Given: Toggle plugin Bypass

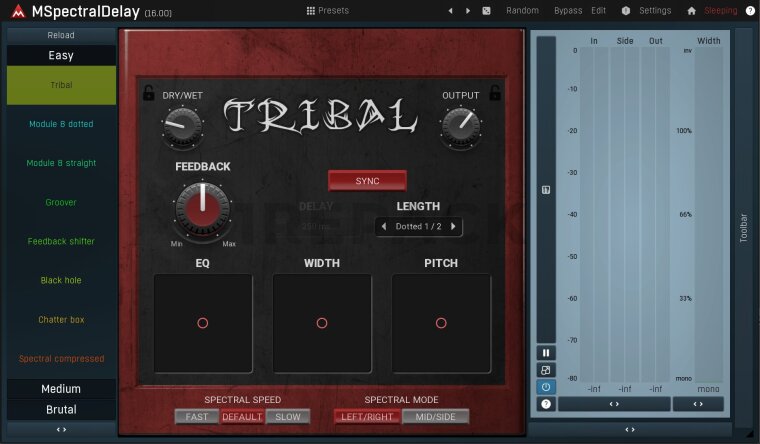Looking at the screenshot, I should (x=568, y=10).
